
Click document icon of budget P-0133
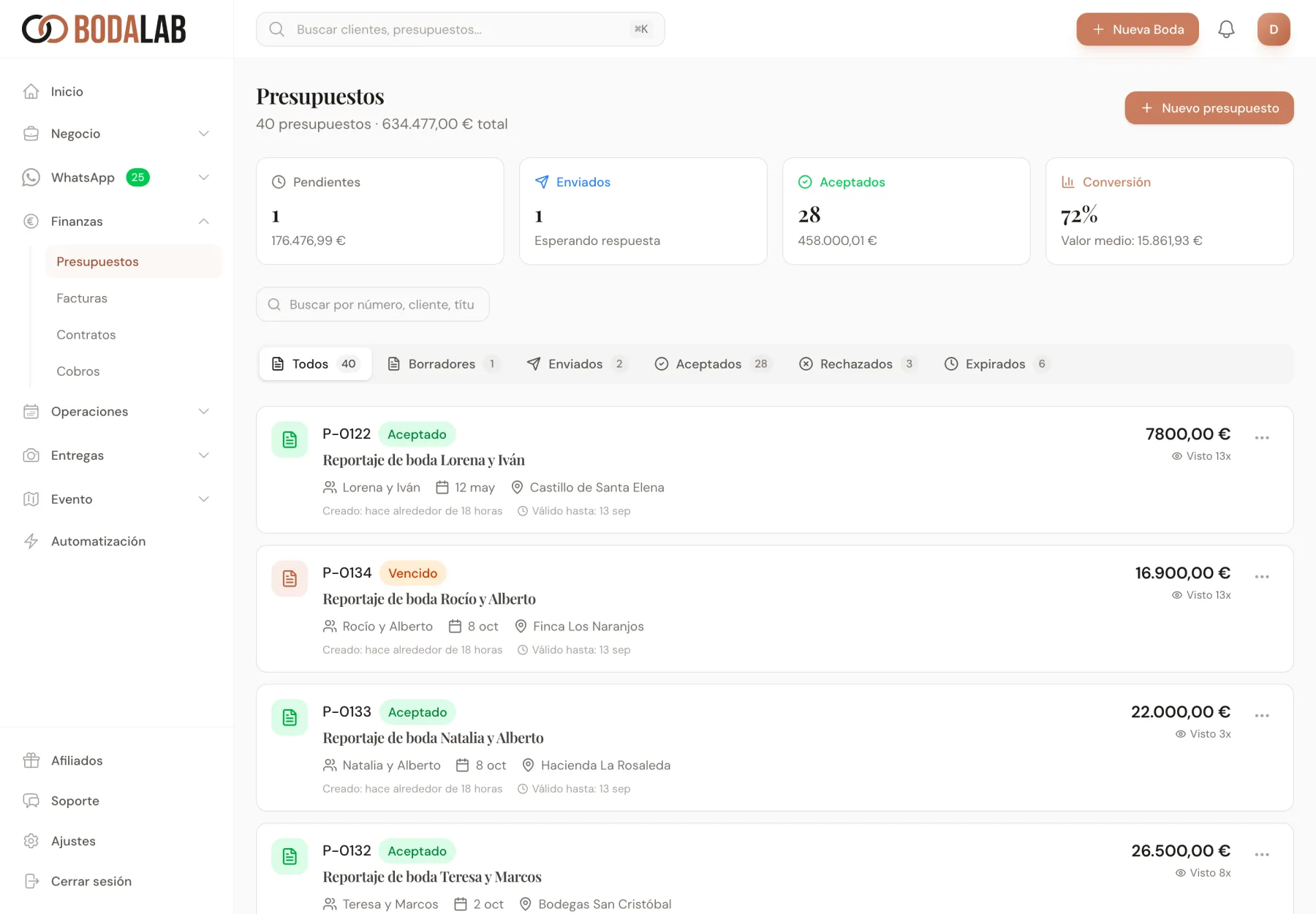(x=290, y=717)
